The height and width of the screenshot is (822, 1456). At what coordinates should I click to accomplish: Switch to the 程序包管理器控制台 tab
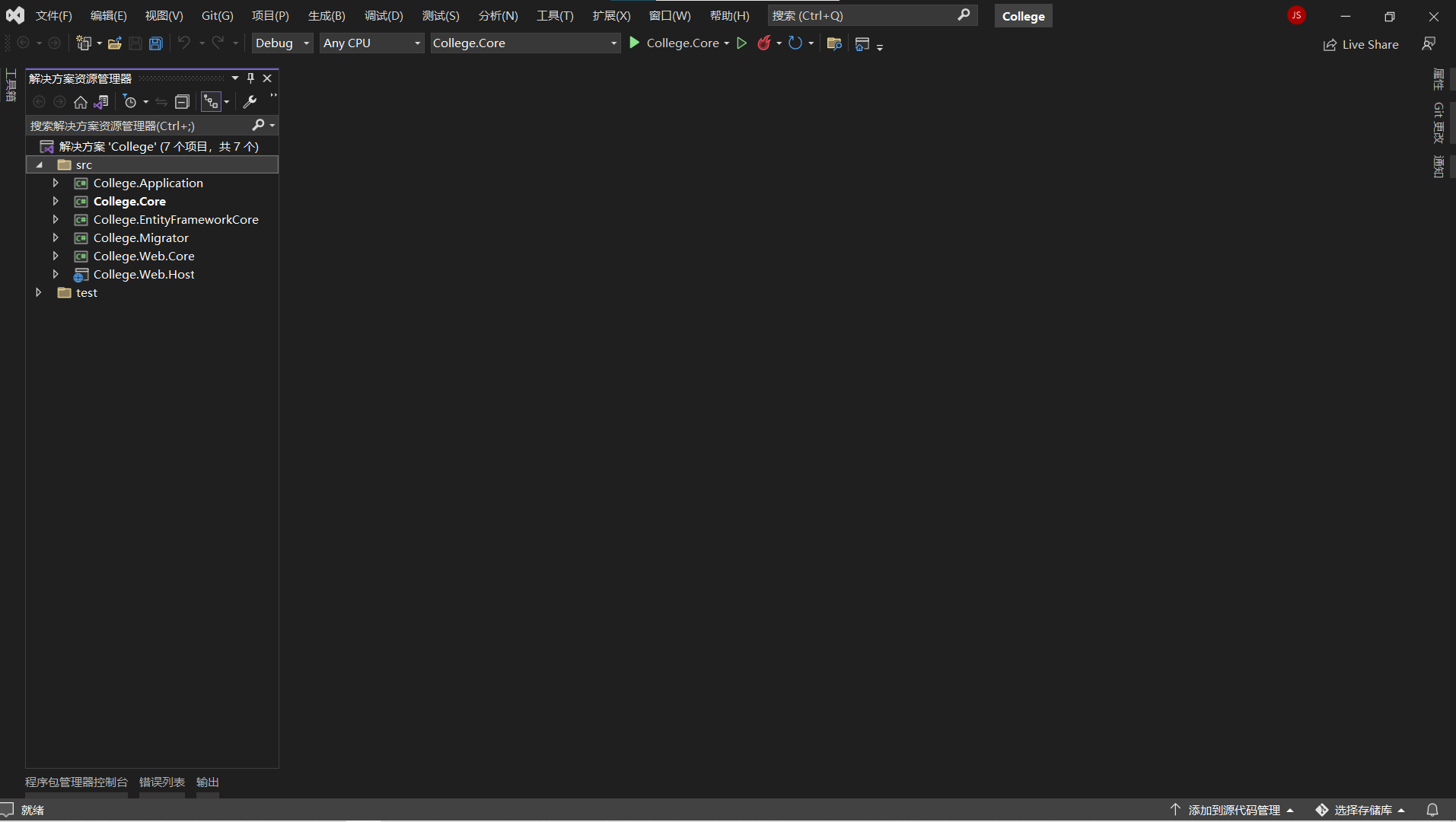pyautogui.click(x=76, y=782)
